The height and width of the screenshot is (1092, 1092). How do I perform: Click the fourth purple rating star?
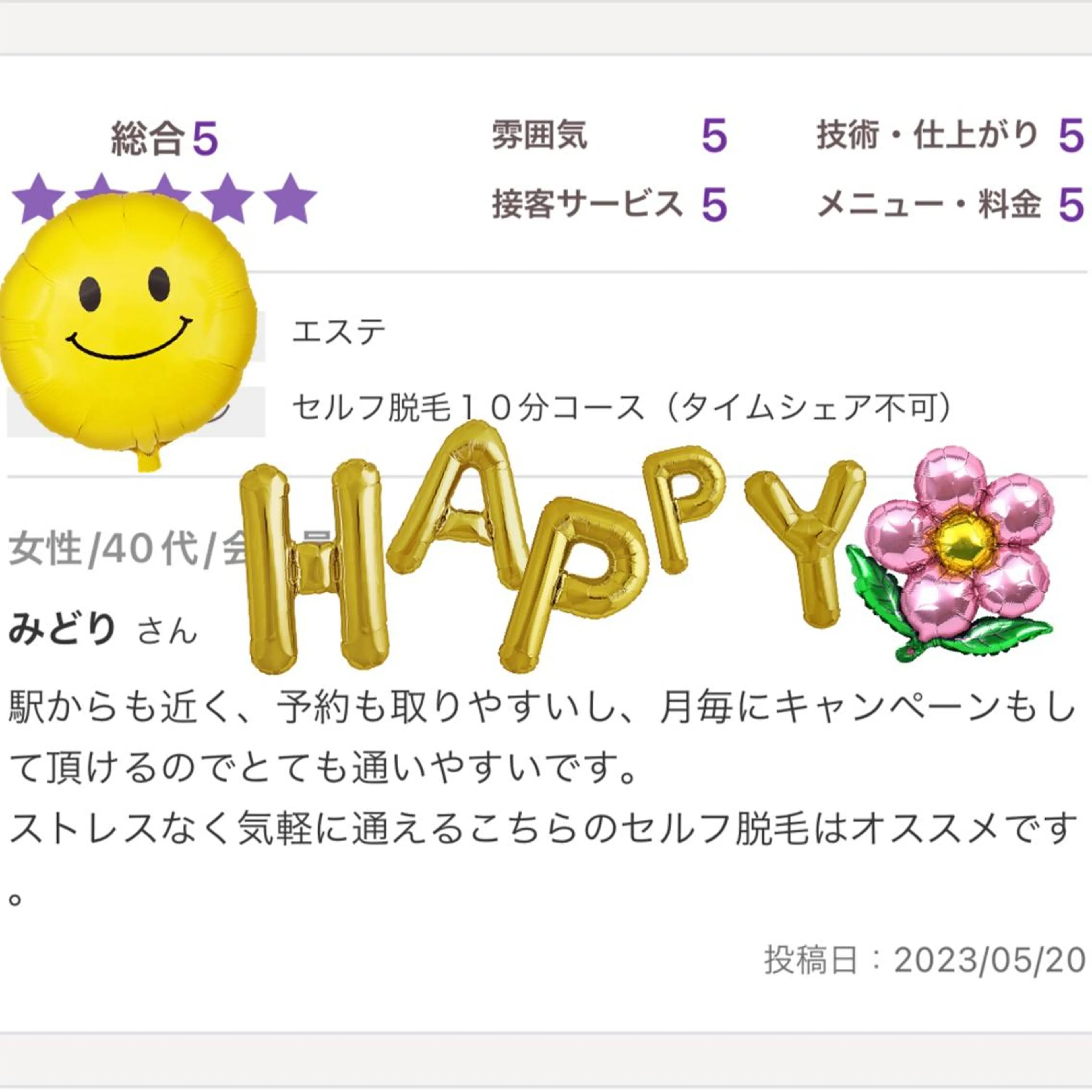coord(228,198)
